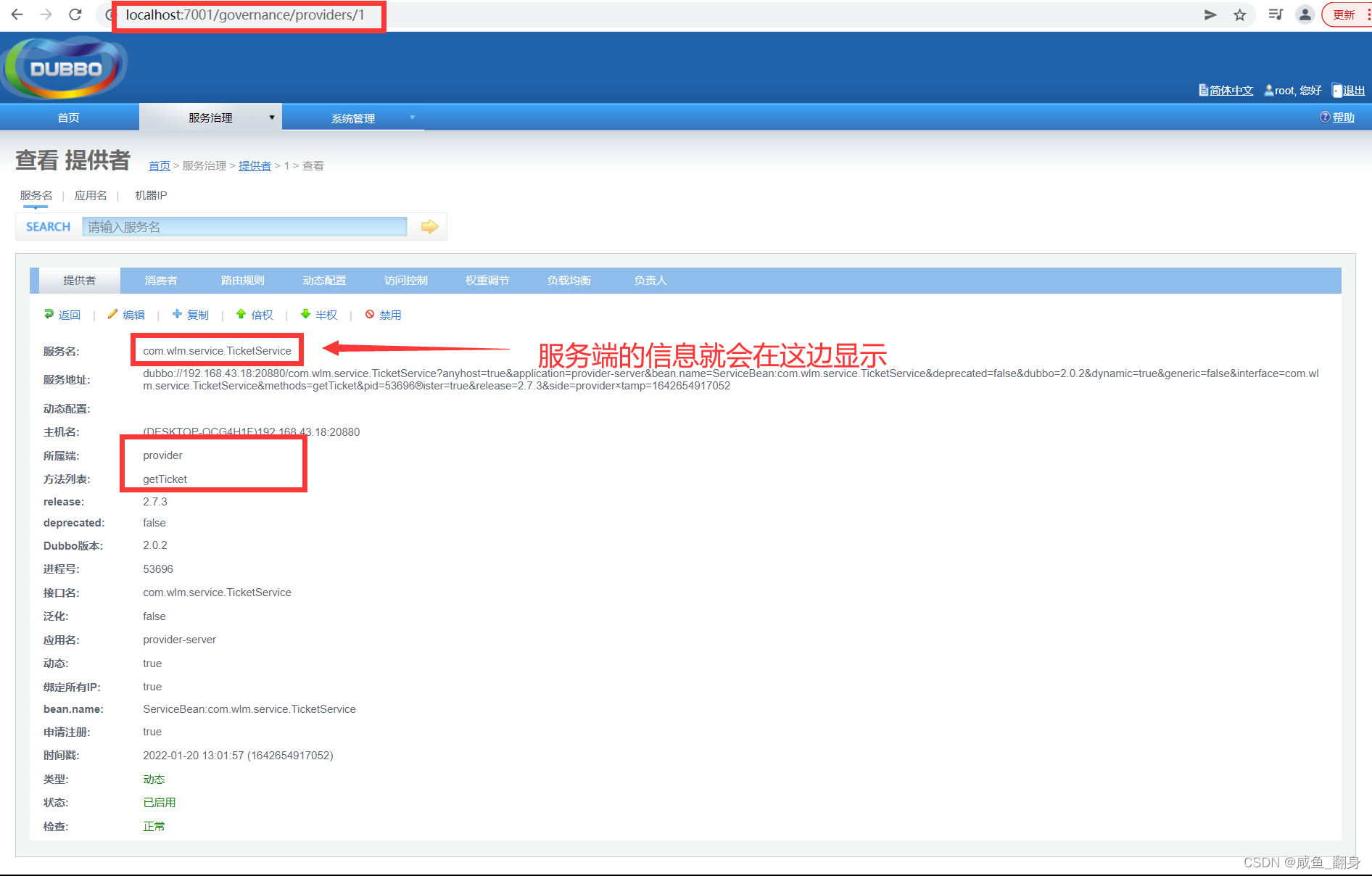The image size is (1372, 876).
Task: Click the Dubbo logo
Action: 65,68
